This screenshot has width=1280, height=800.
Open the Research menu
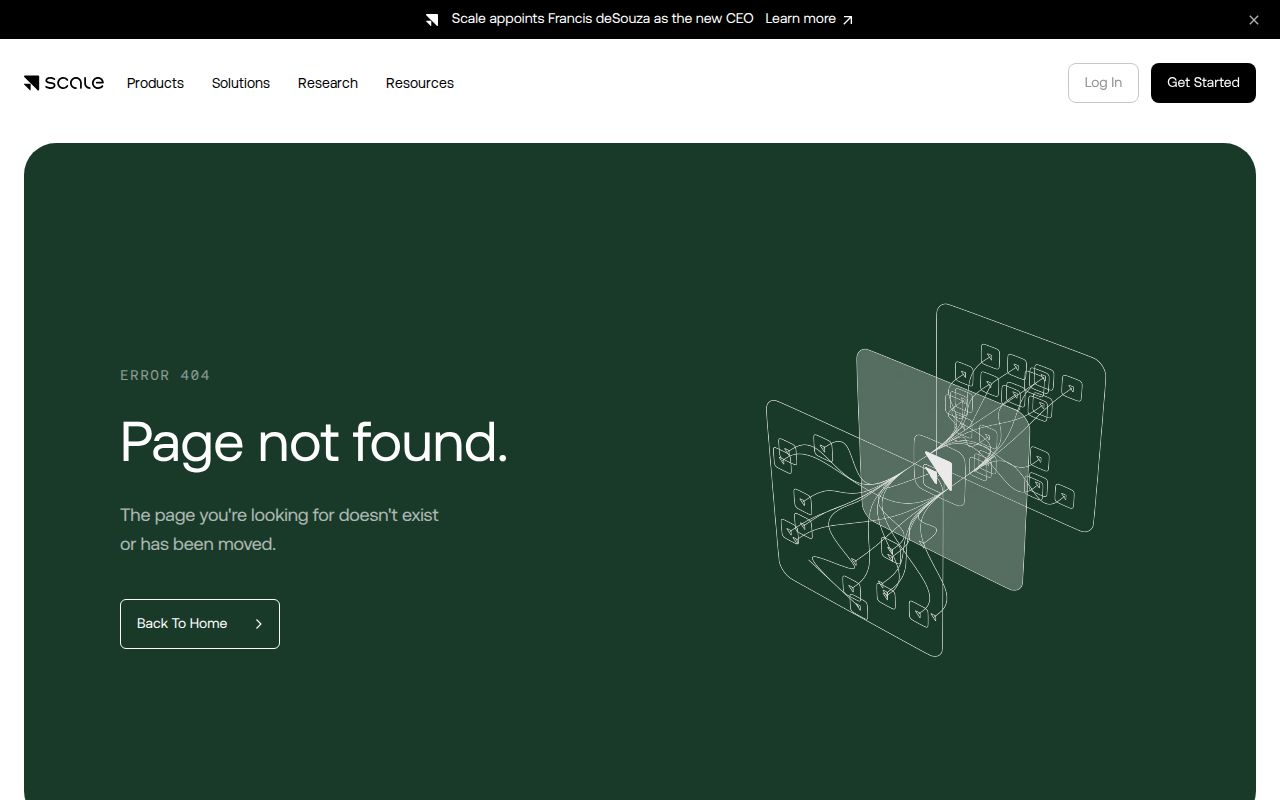pyautogui.click(x=328, y=83)
